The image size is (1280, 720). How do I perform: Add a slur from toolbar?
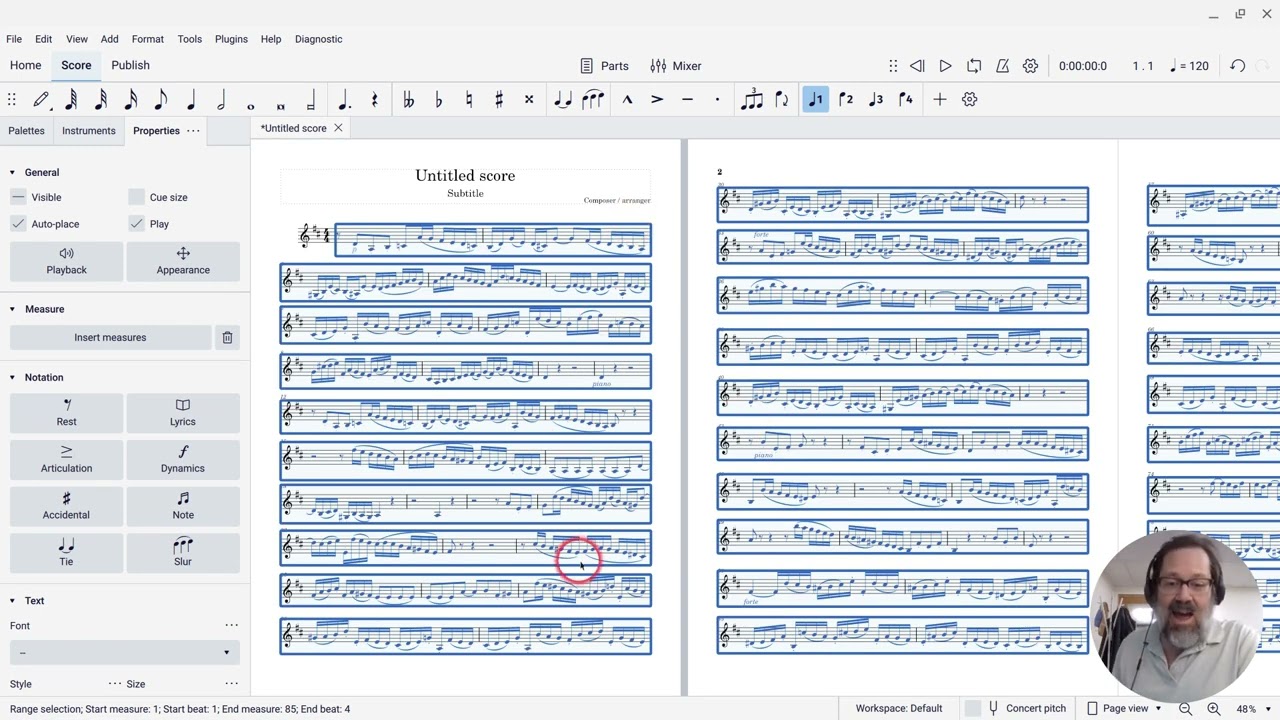[x=593, y=99]
